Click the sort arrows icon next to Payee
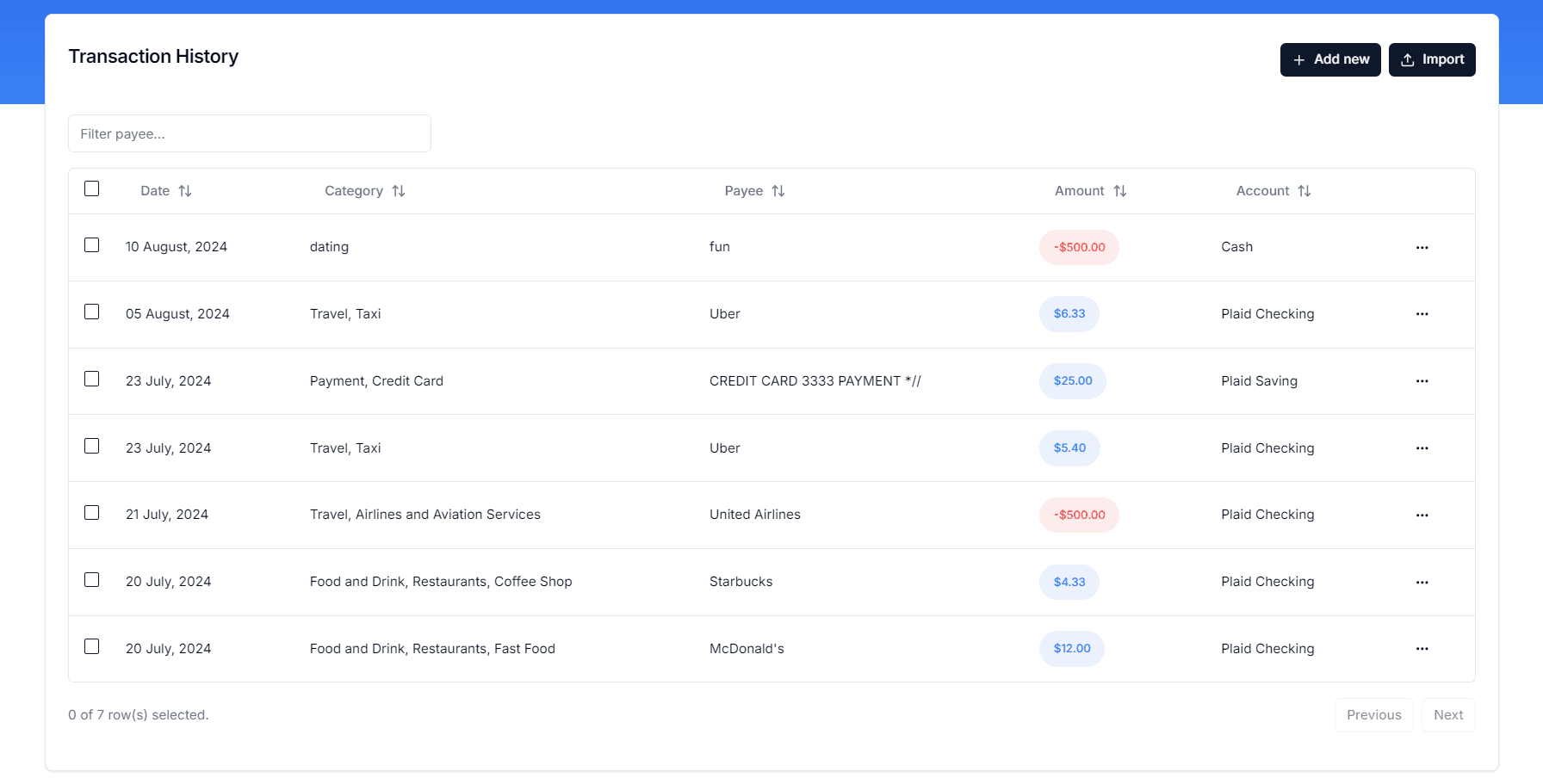The width and height of the screenshot is (1543, 784). pos(778,191)
